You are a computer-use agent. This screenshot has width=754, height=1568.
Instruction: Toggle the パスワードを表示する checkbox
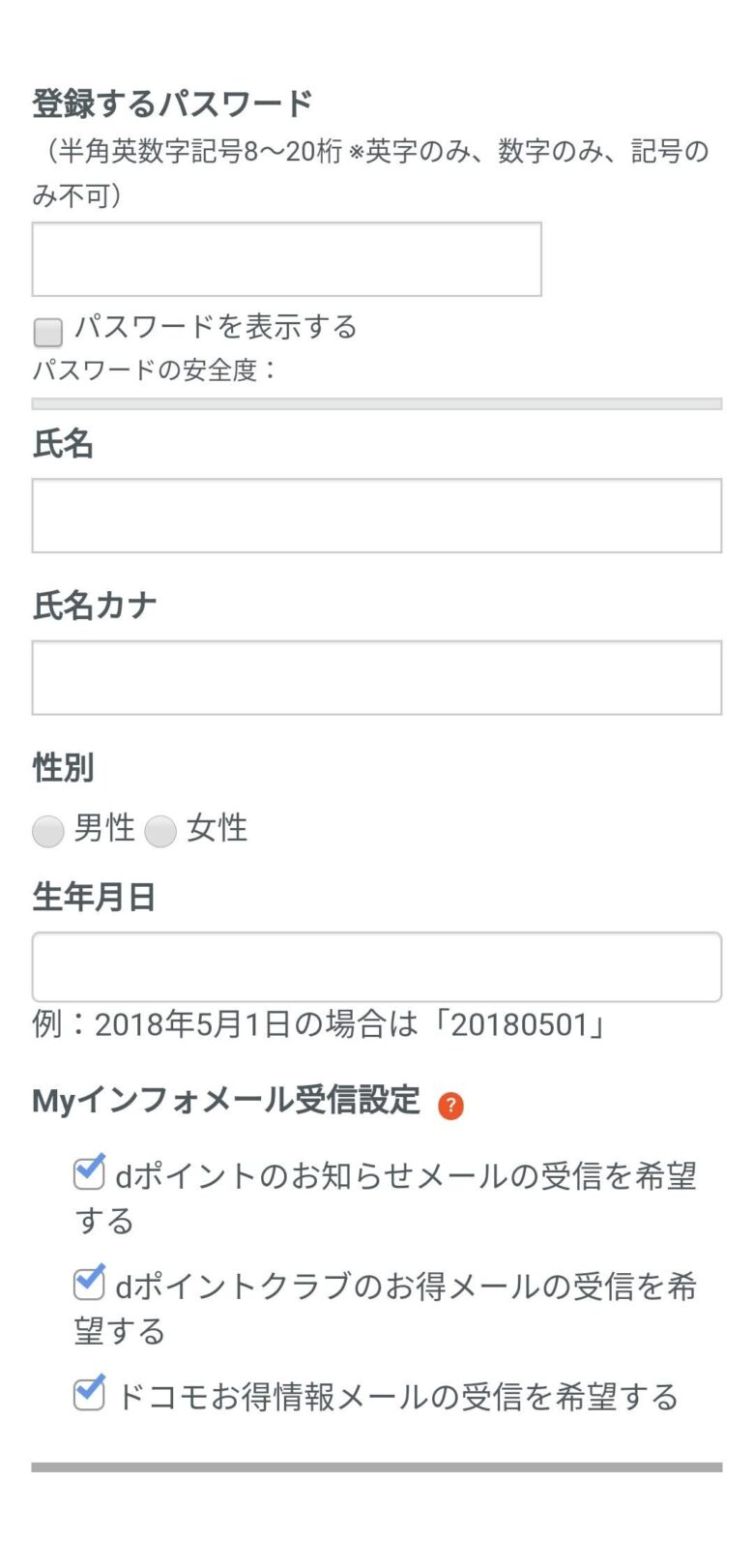(47, 332)
